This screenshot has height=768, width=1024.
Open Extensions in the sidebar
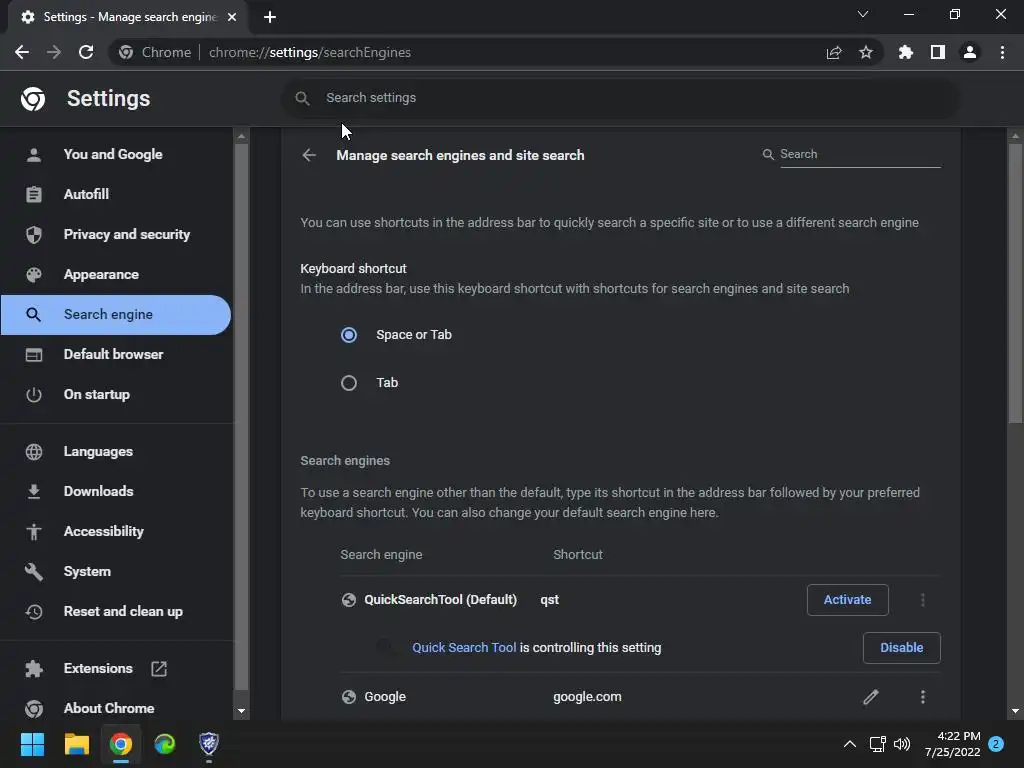[x=116, y=669]
